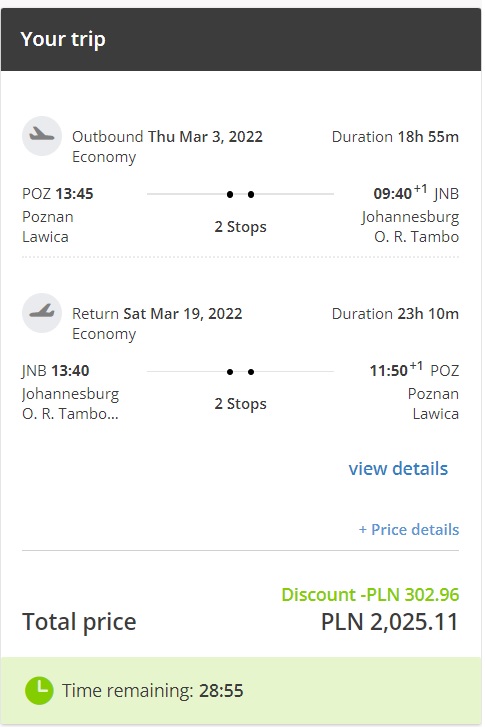Click the Time remaining 28:55 countdown
This screenshot has width=485, height=728.
153,690
